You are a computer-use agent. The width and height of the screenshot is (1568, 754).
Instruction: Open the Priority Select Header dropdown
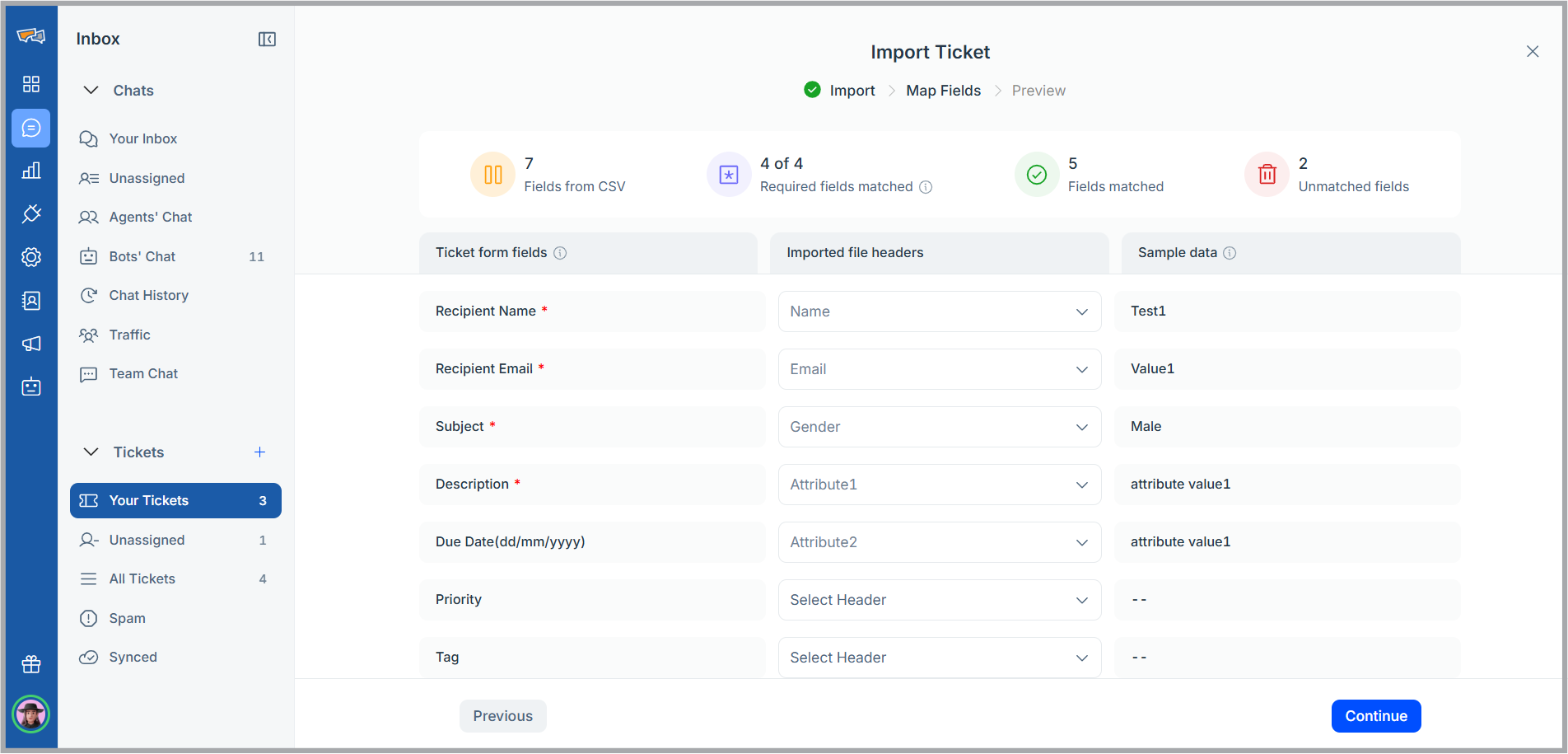point(940,600)
